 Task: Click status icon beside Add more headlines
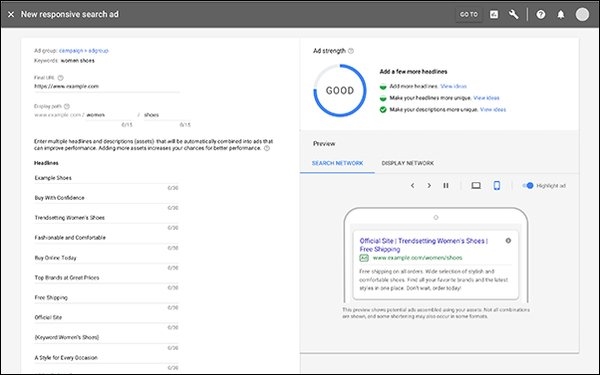point(383,86)
